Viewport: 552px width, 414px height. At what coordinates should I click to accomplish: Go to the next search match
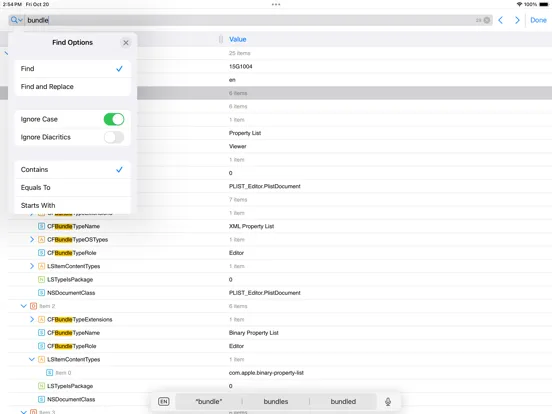(x=517, y=20)
